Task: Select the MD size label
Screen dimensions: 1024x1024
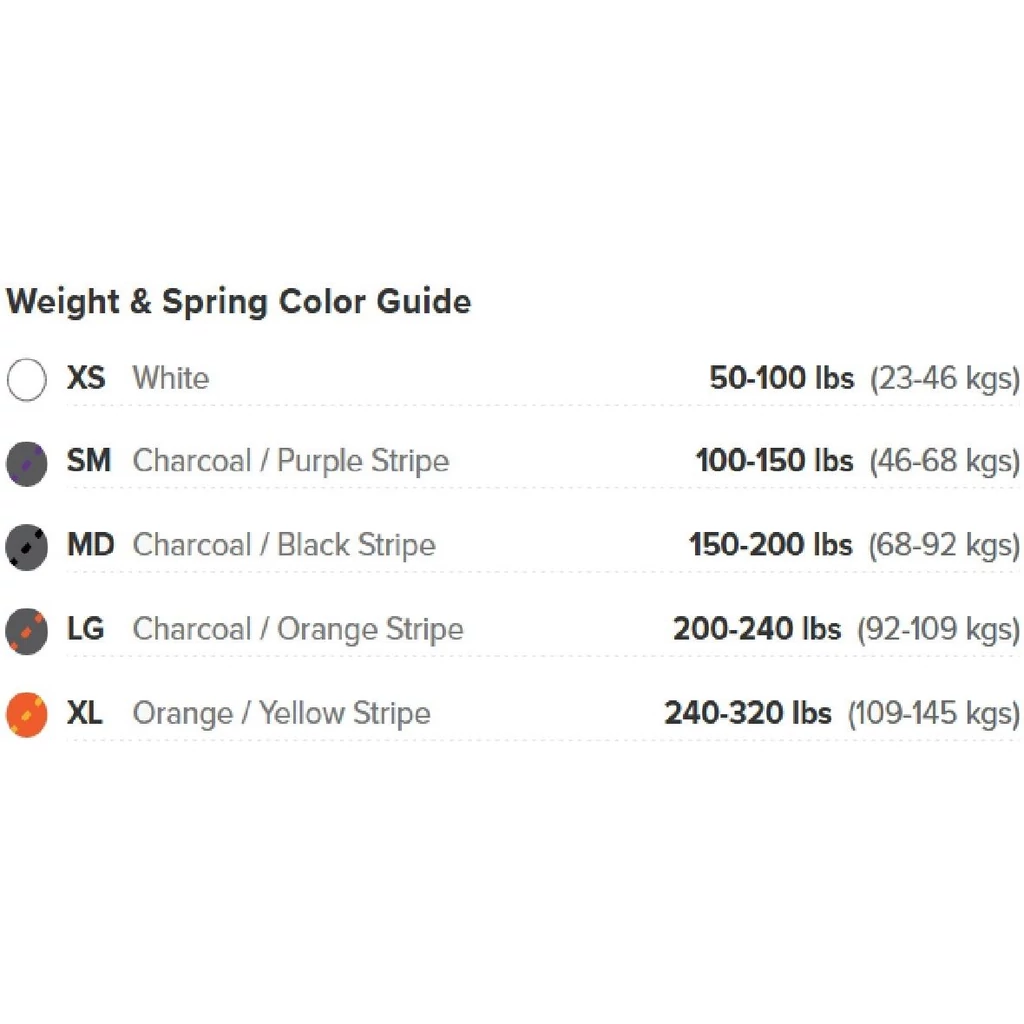Action: pyautogui.click(x=90, y=546)
